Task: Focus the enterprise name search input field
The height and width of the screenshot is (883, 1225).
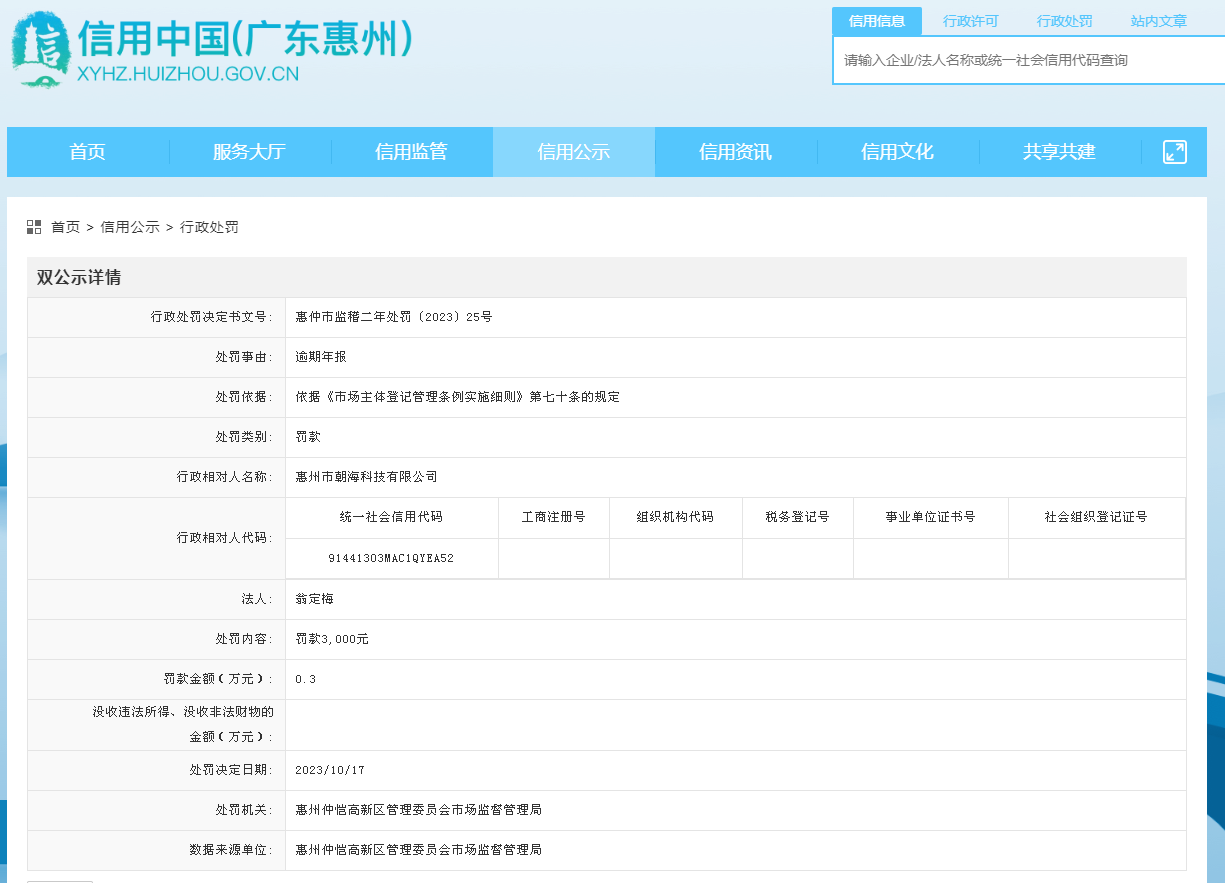Action: [x=1028, y=60]
